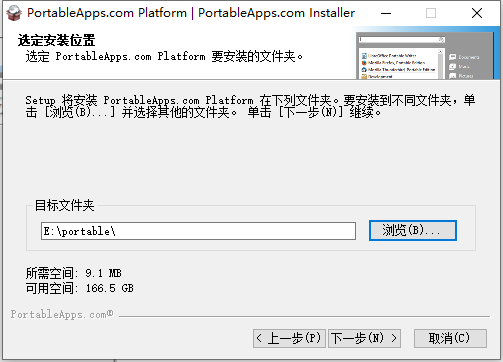Click the PortableApps platform header thumbnail
This screenshot has width=503, height=362.
tap(425, 55)
